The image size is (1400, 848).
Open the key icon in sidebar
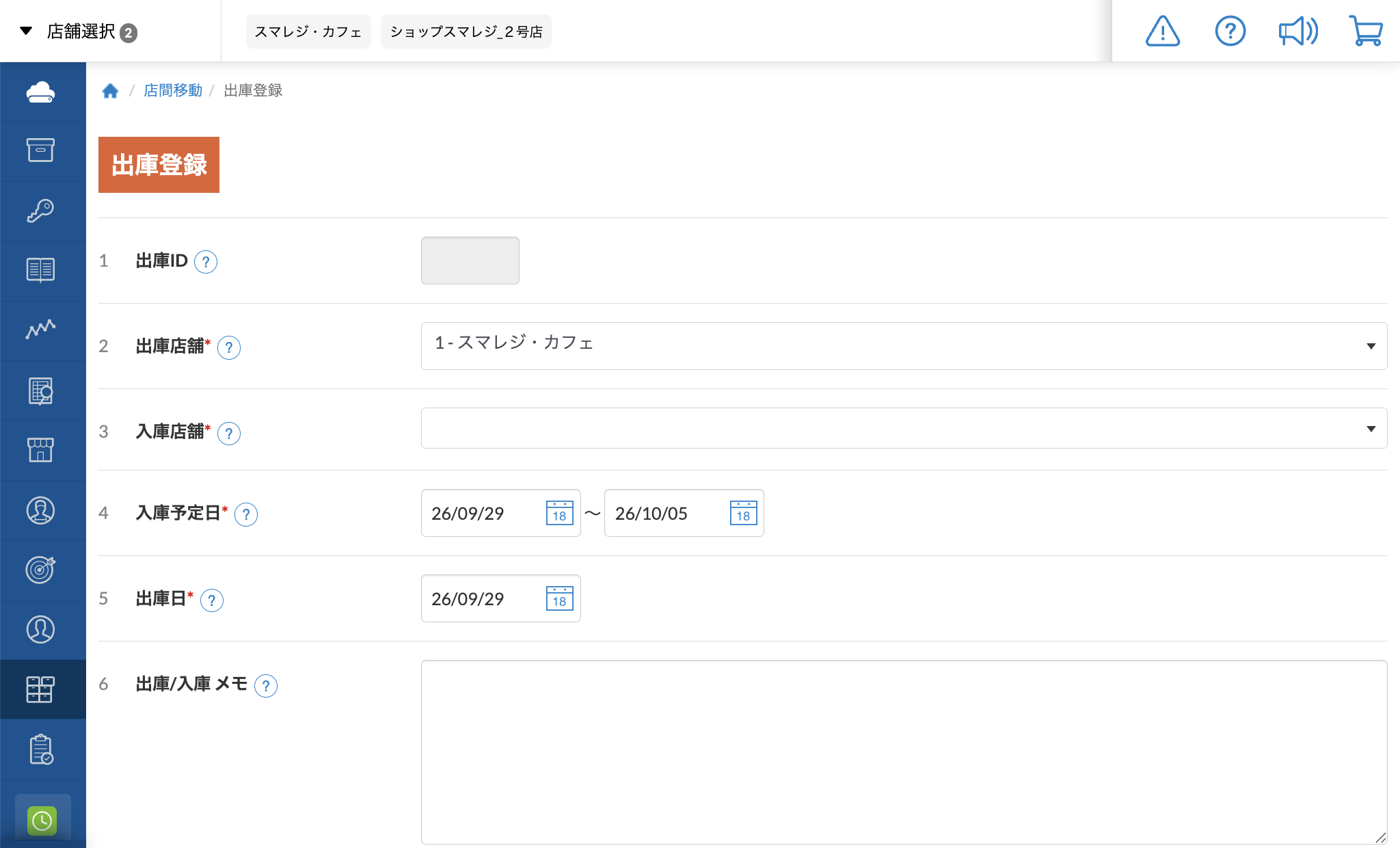(x=41, y=211)
